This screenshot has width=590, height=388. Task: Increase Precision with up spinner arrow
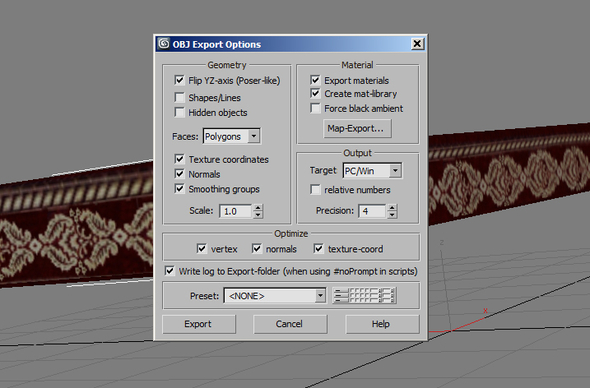392,207
